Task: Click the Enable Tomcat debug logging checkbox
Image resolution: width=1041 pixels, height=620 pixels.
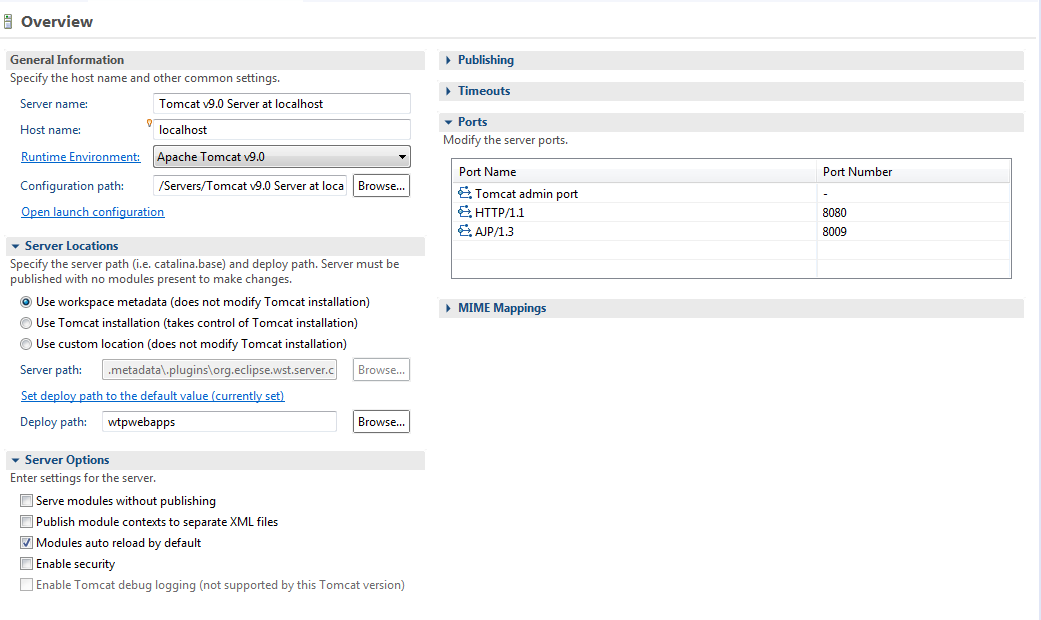Action: [27, 585]
